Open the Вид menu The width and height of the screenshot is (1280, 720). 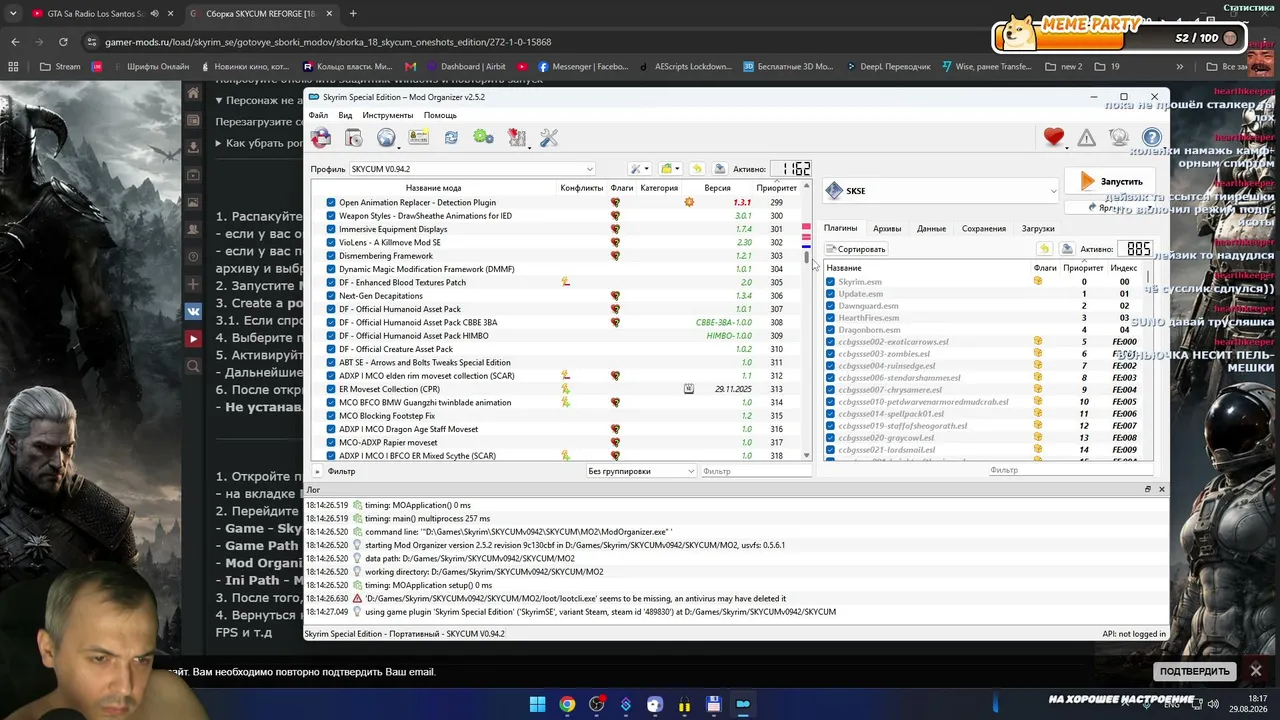345,115
